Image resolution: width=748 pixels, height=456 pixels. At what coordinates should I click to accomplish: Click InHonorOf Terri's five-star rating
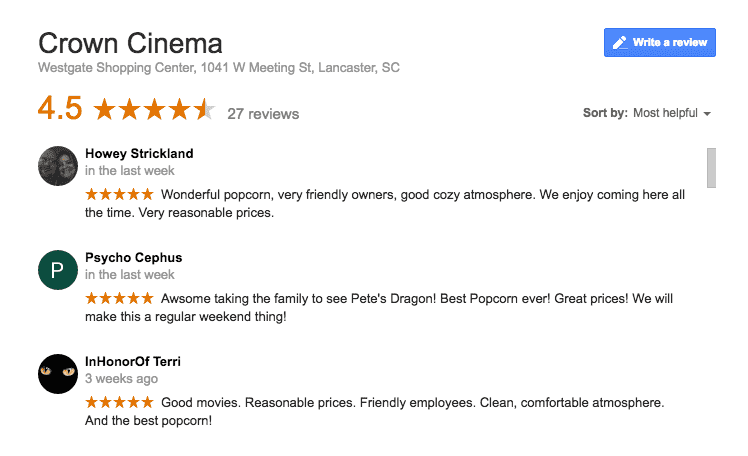[119, 402]
